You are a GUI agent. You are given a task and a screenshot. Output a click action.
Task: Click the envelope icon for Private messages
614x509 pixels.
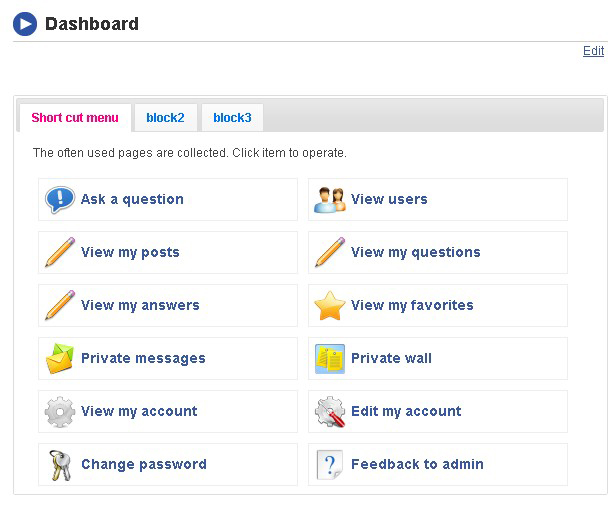coord(60,358)
